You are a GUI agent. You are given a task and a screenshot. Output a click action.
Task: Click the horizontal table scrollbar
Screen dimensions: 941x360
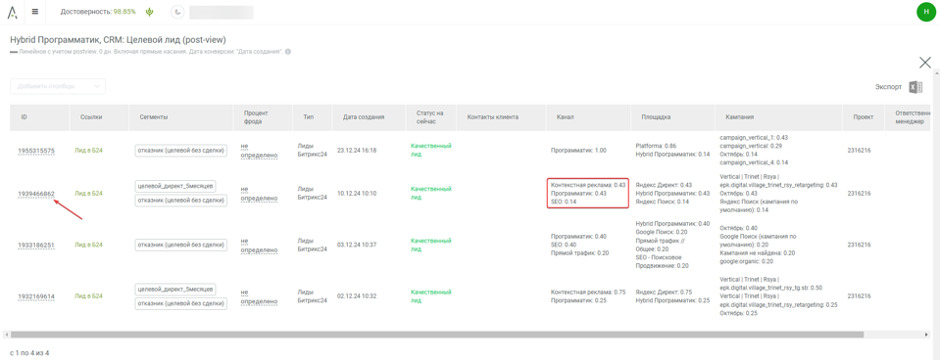click(x=437, y=334)
